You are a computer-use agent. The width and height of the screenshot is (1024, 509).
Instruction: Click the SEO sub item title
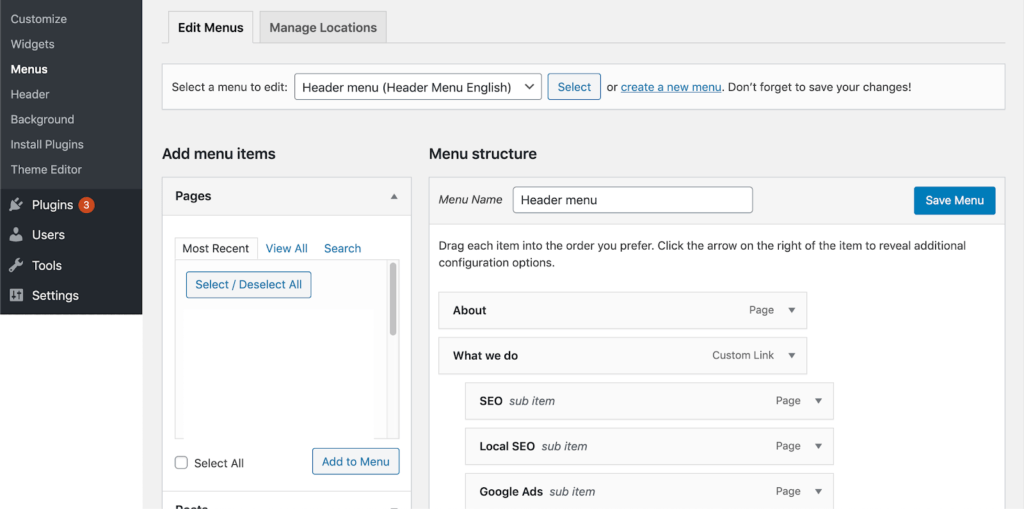pyautogui.click(x=490, y=401)
